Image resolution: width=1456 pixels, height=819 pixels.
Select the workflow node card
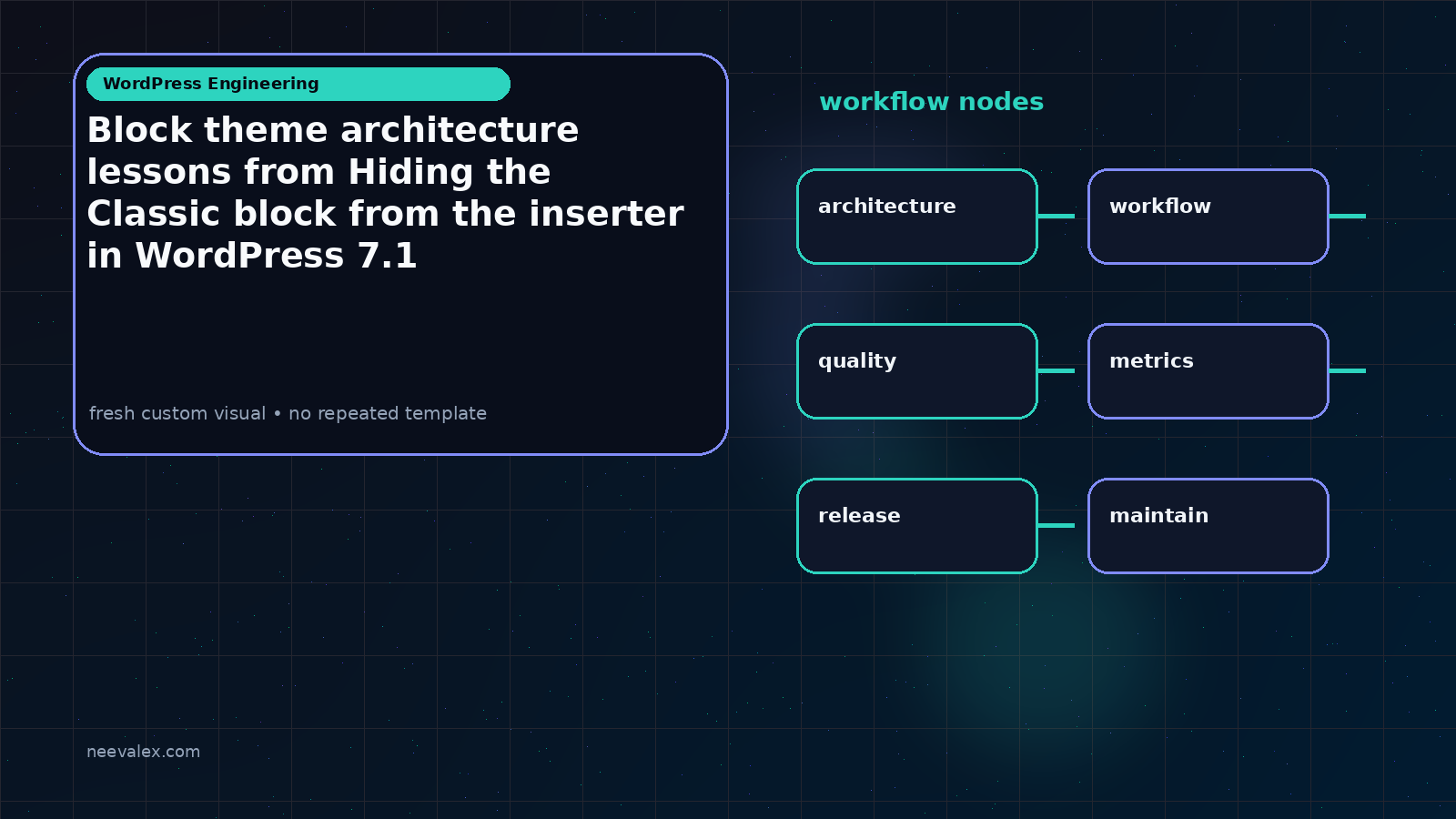pos(1208,217)
